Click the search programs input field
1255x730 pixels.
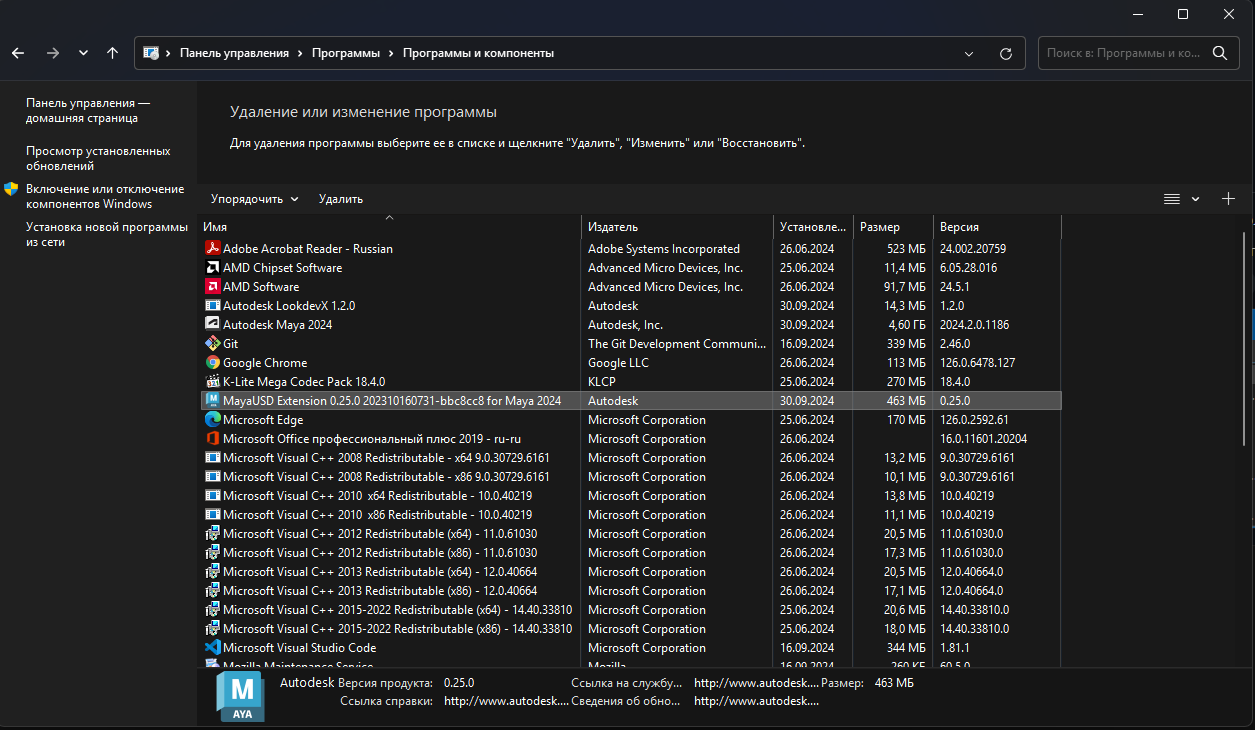1120,53
